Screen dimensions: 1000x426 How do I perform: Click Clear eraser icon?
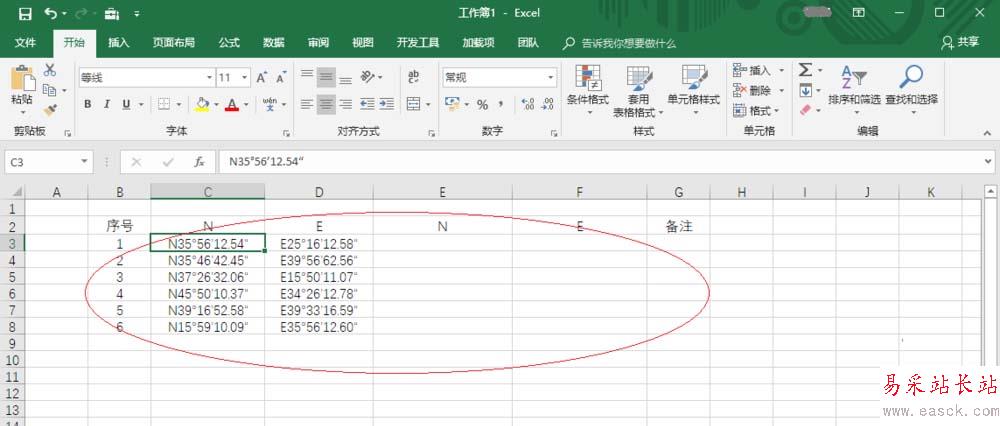tap(805, 110)
